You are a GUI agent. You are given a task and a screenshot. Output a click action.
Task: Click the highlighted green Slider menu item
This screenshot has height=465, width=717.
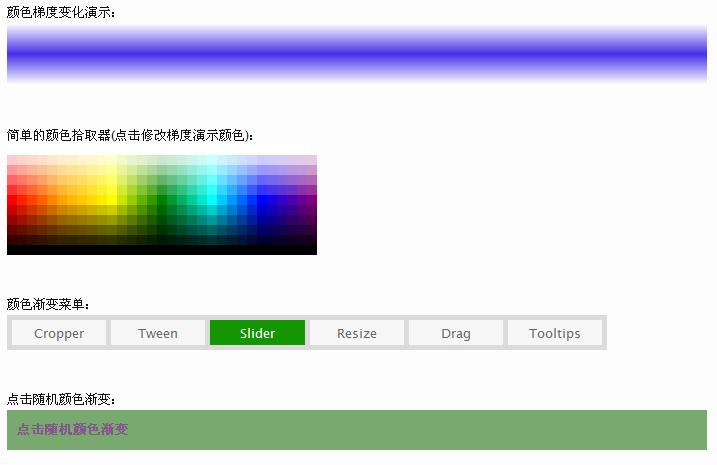point(257,333)
